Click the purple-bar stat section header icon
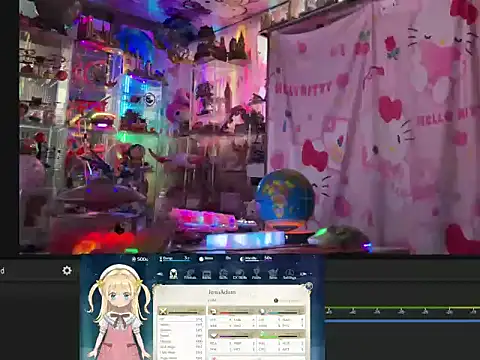Screen dimensions: 480x360 pyautogui.click(x=214, y=335)
